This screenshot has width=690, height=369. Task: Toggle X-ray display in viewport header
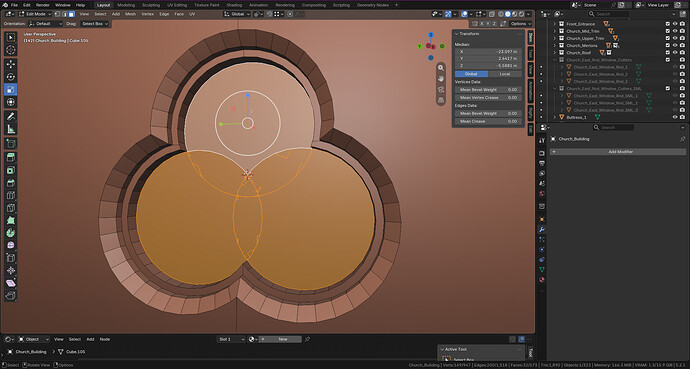point(492,14)
